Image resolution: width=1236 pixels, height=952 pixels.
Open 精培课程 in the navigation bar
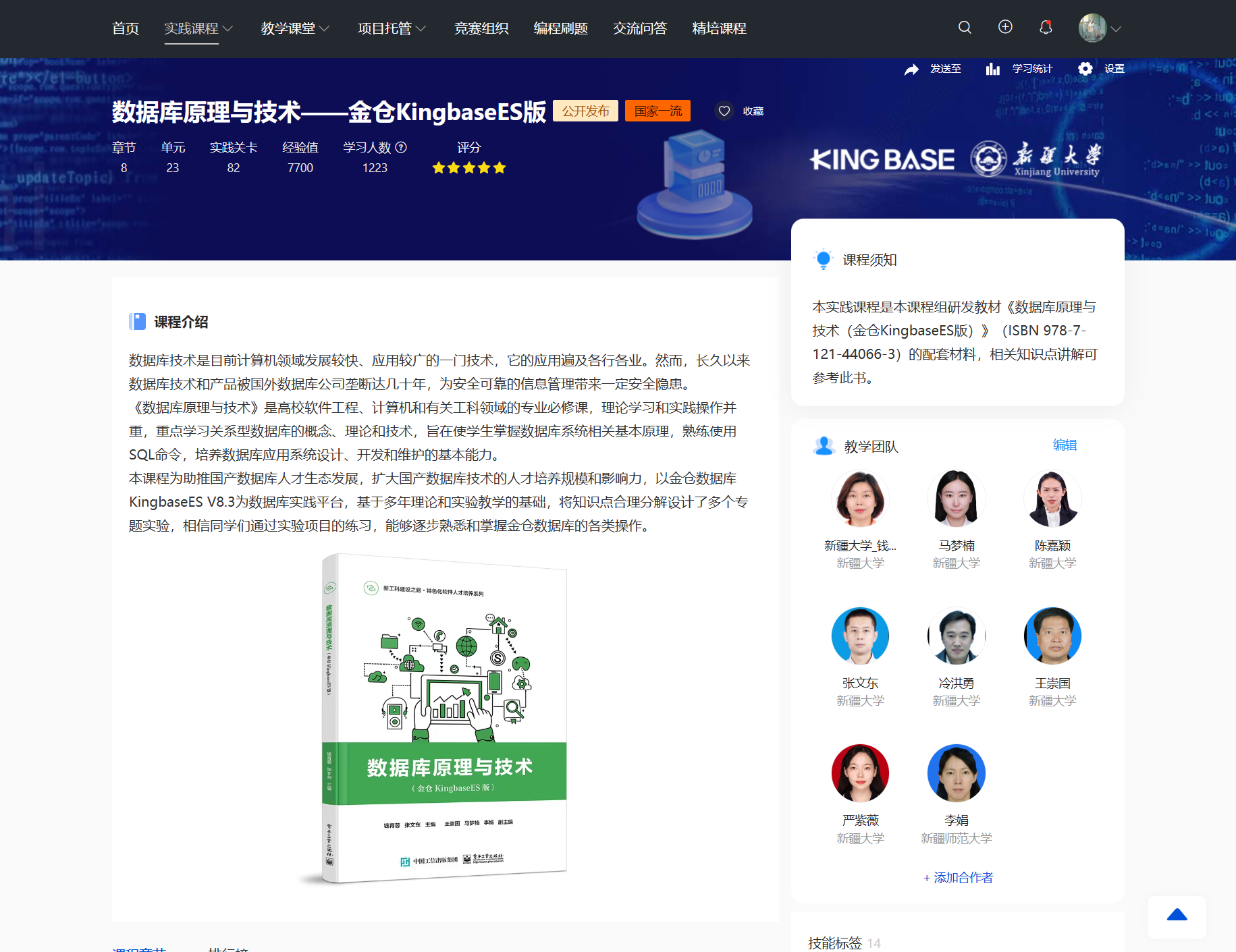(x=720, y=28)
